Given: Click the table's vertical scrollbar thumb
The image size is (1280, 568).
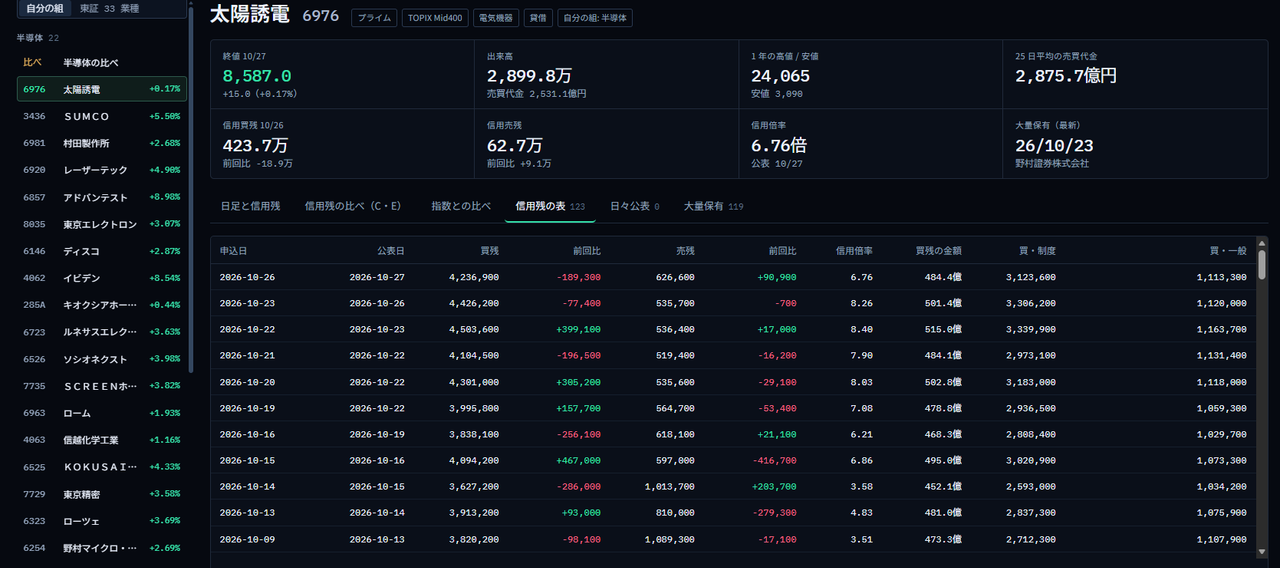Looking at the screenshot, I should coord(1262,265).
